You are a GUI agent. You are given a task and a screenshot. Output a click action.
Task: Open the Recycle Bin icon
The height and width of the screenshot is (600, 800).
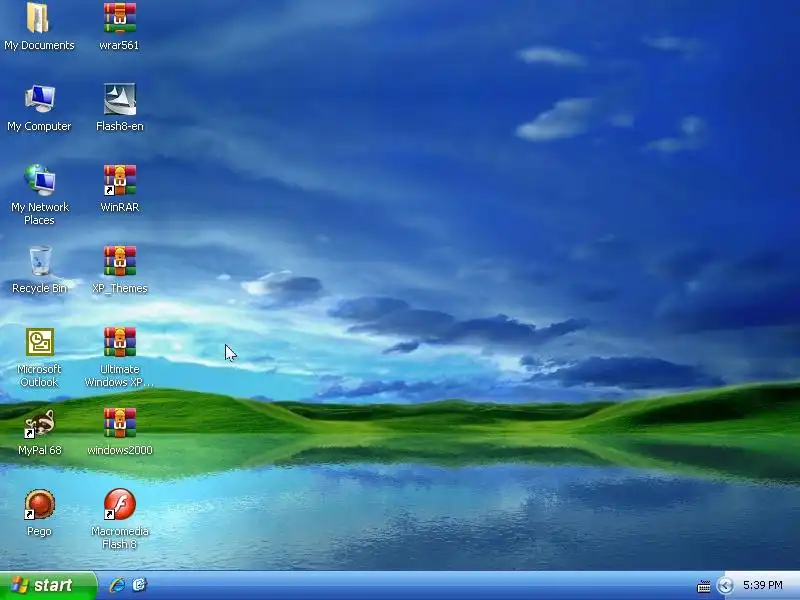click(40, 261)
